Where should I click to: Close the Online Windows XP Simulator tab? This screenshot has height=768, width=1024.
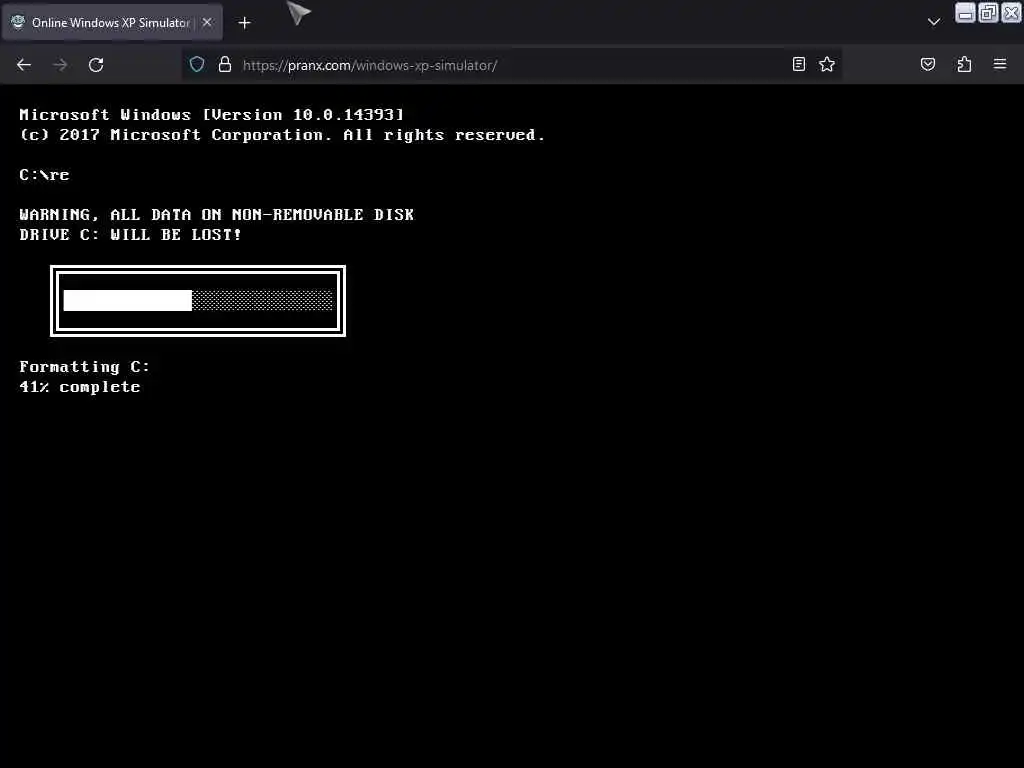click(207, 22)
